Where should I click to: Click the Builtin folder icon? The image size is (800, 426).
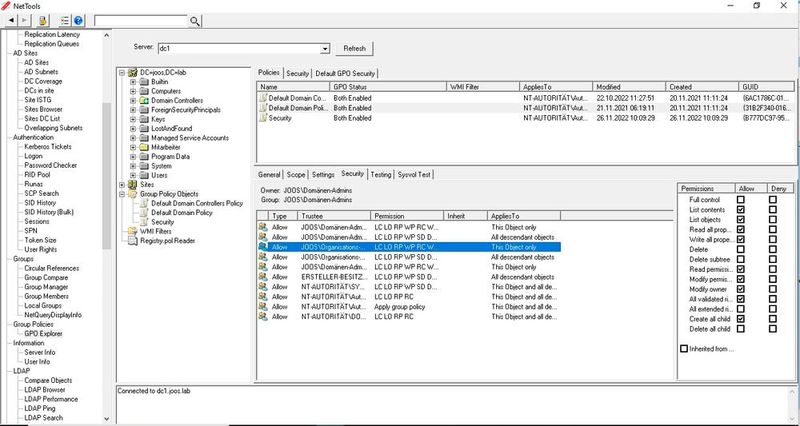pyautogui.click(x=144, y=82)
